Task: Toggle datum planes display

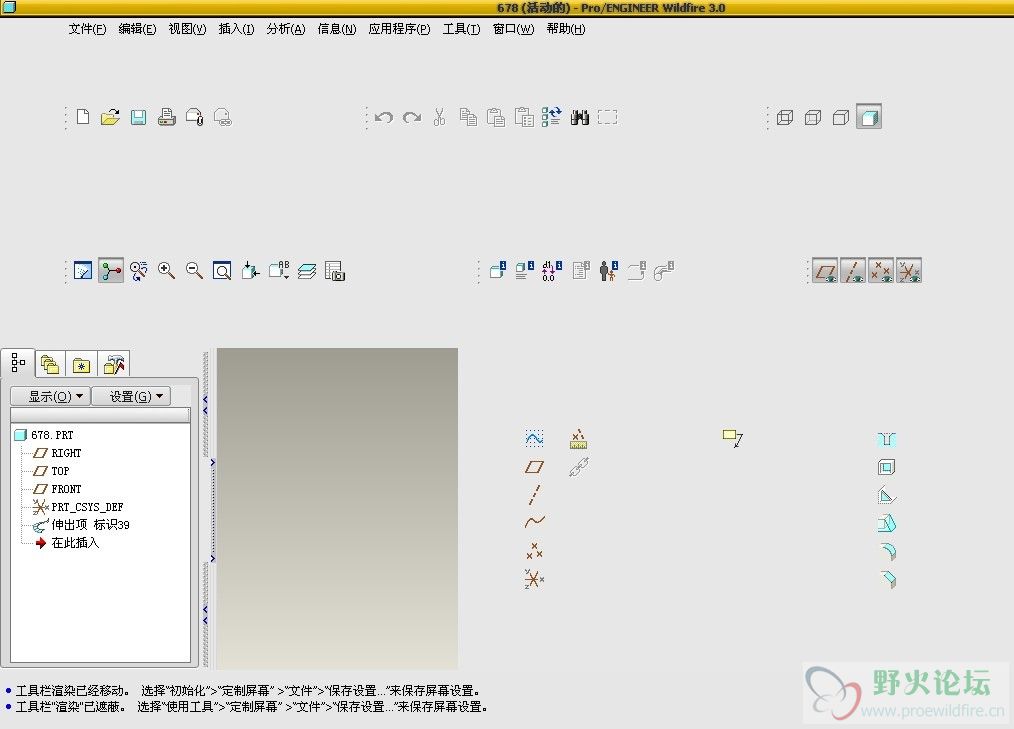Action: (825, 270)
